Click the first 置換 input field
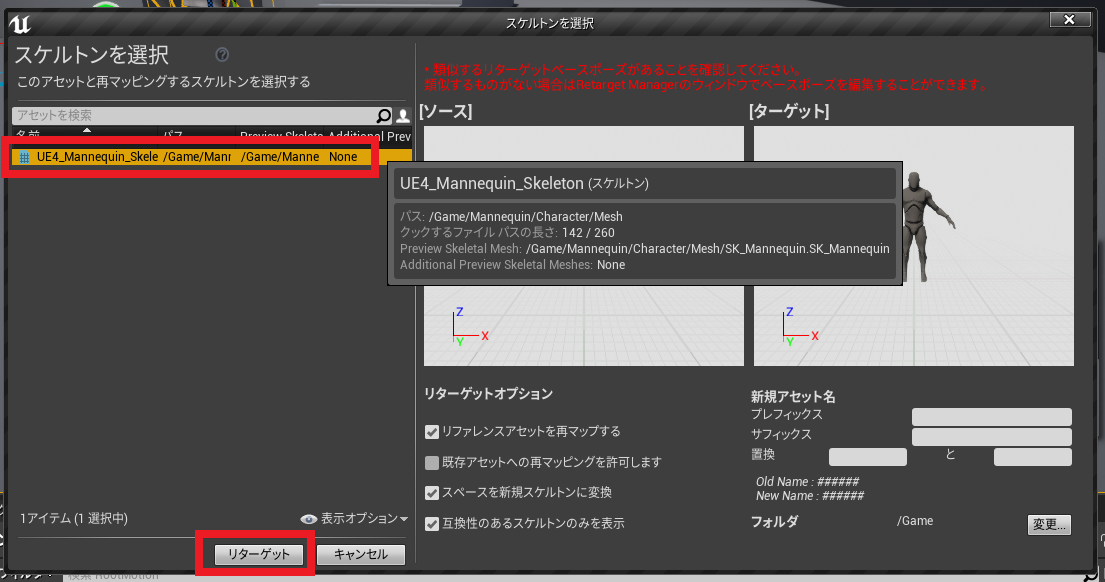This screenshot has height=582, width=1105. tap(868, 457)
